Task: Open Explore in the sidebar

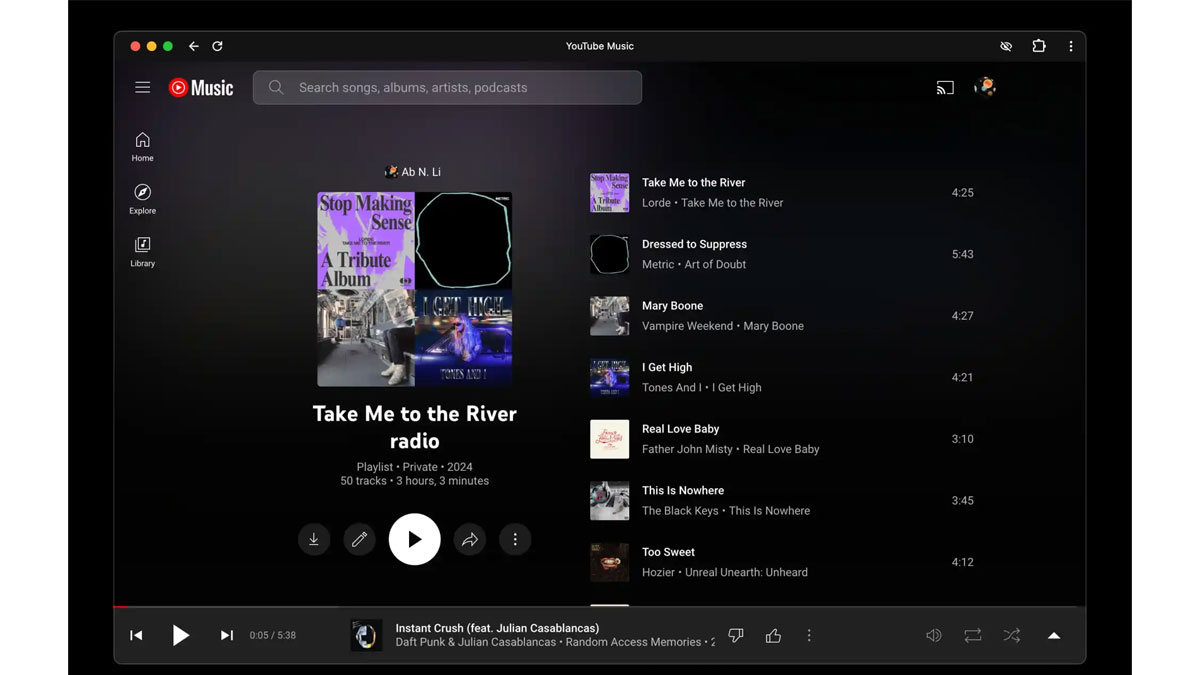Action: [143, 199]
